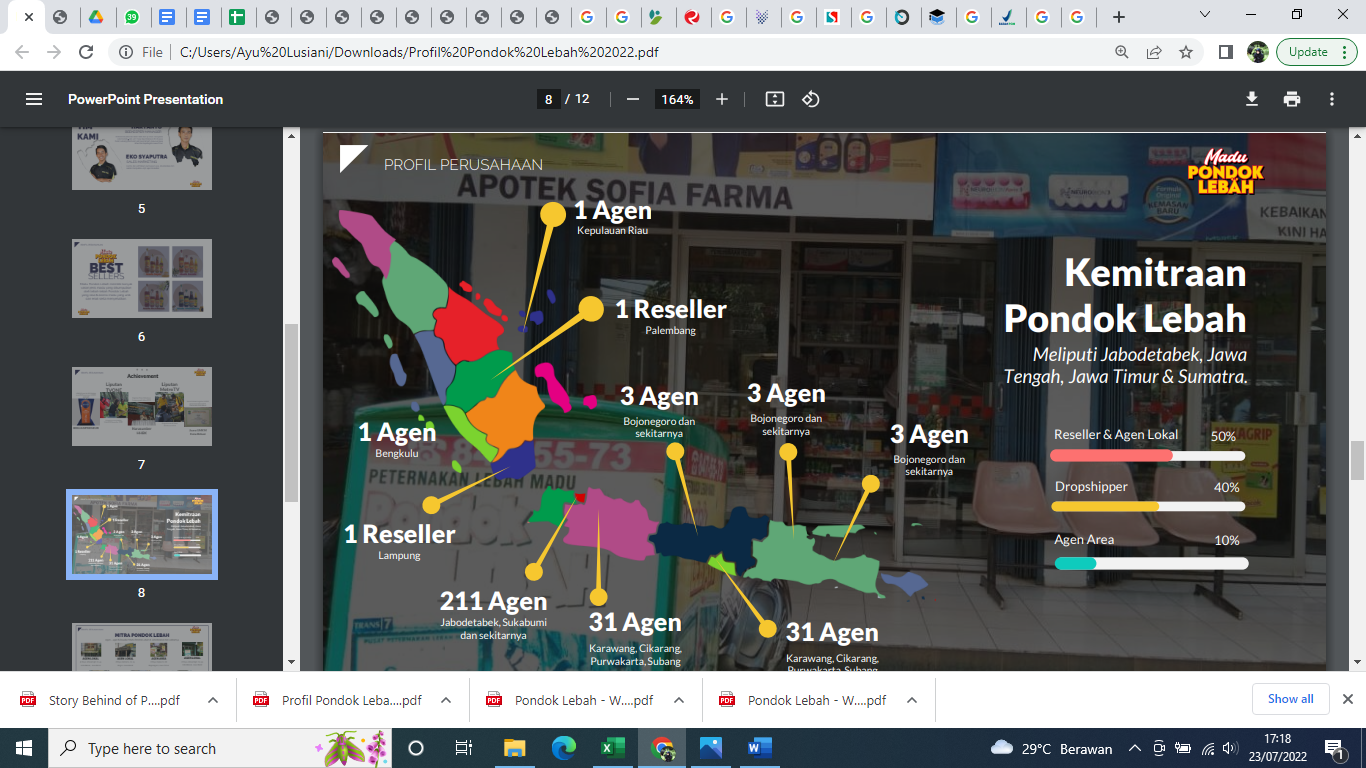Print the PDF document
This screenshot has height=768, width=1366.
click(x=1292, y=99)
